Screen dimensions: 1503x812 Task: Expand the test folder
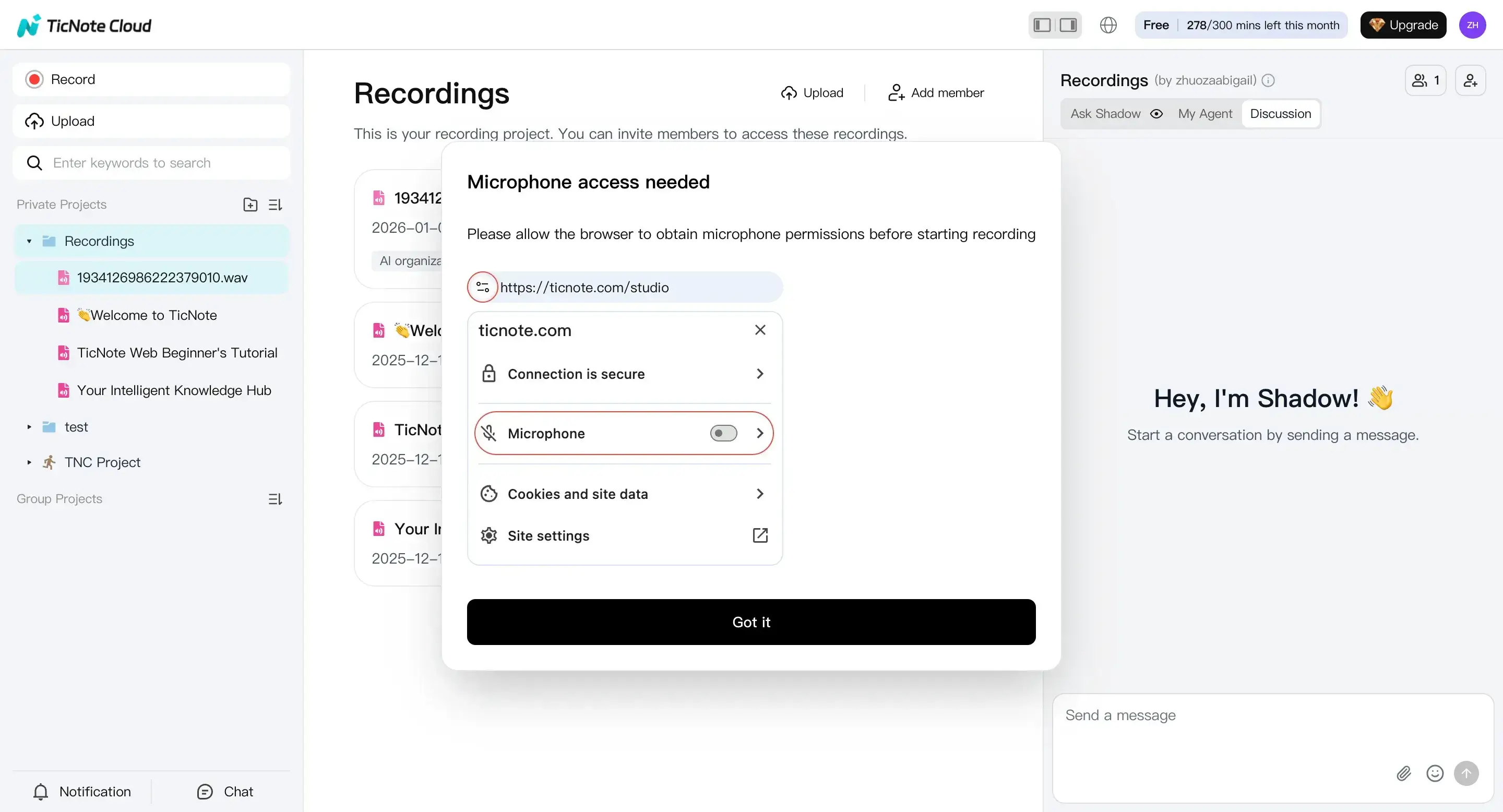29,426
